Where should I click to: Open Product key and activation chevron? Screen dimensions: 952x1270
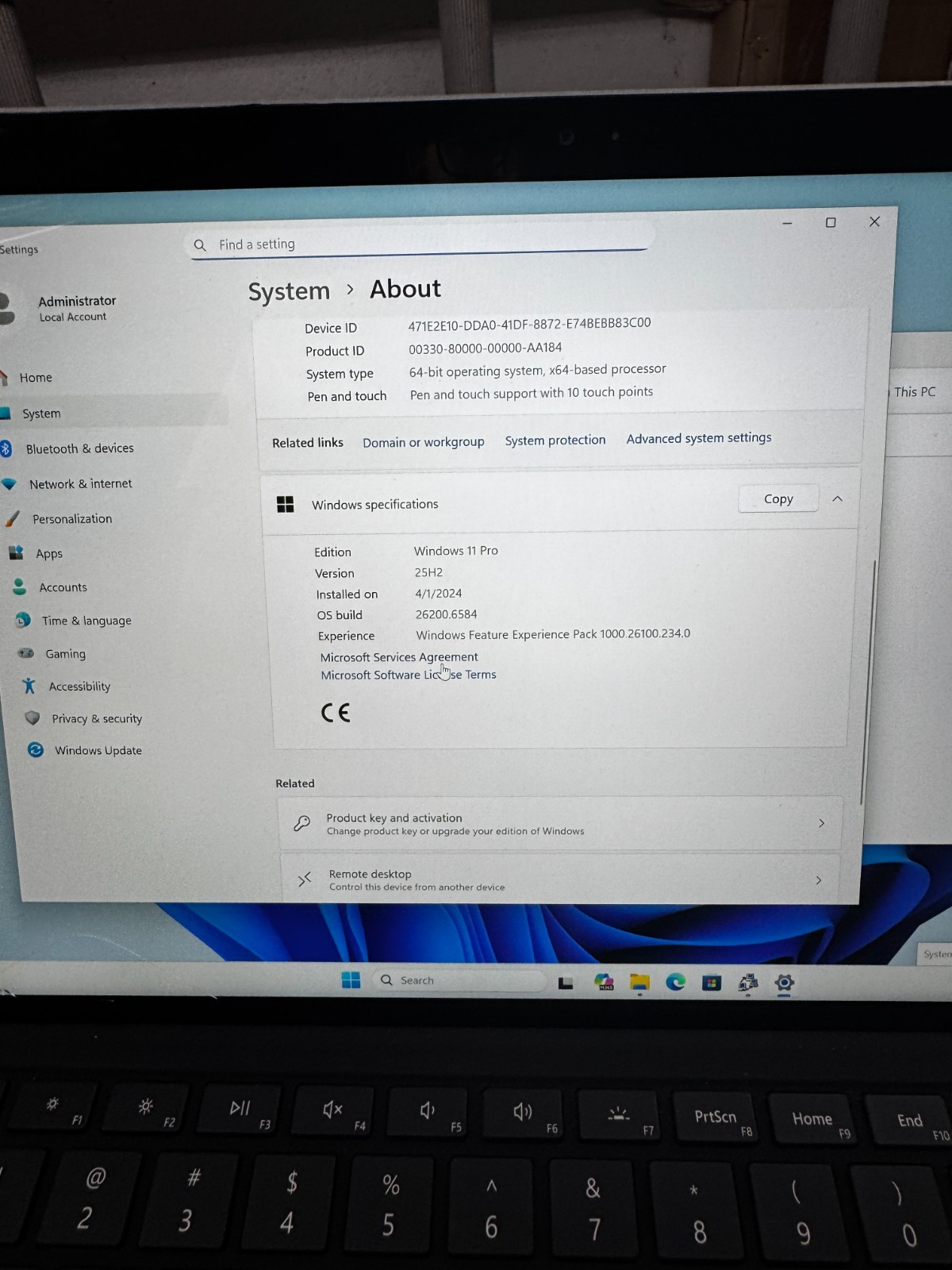(x=821, y=823)
